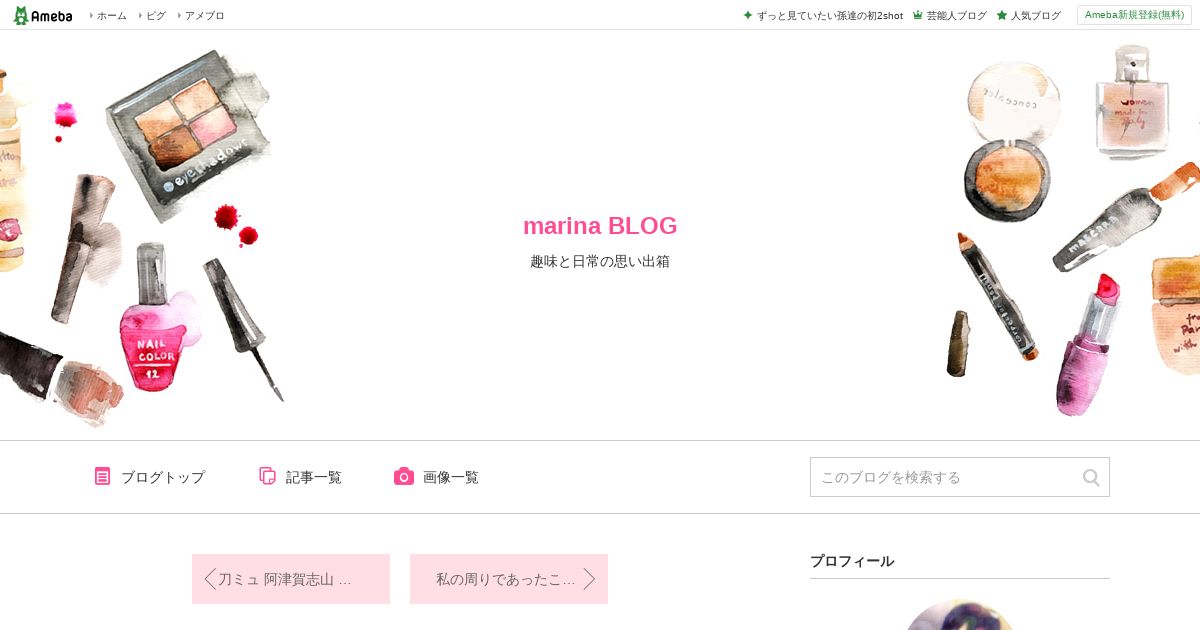Open the ブログトップ page icon
The height and width of the screenshot is (630, 1200).
(x=102, y=476)
